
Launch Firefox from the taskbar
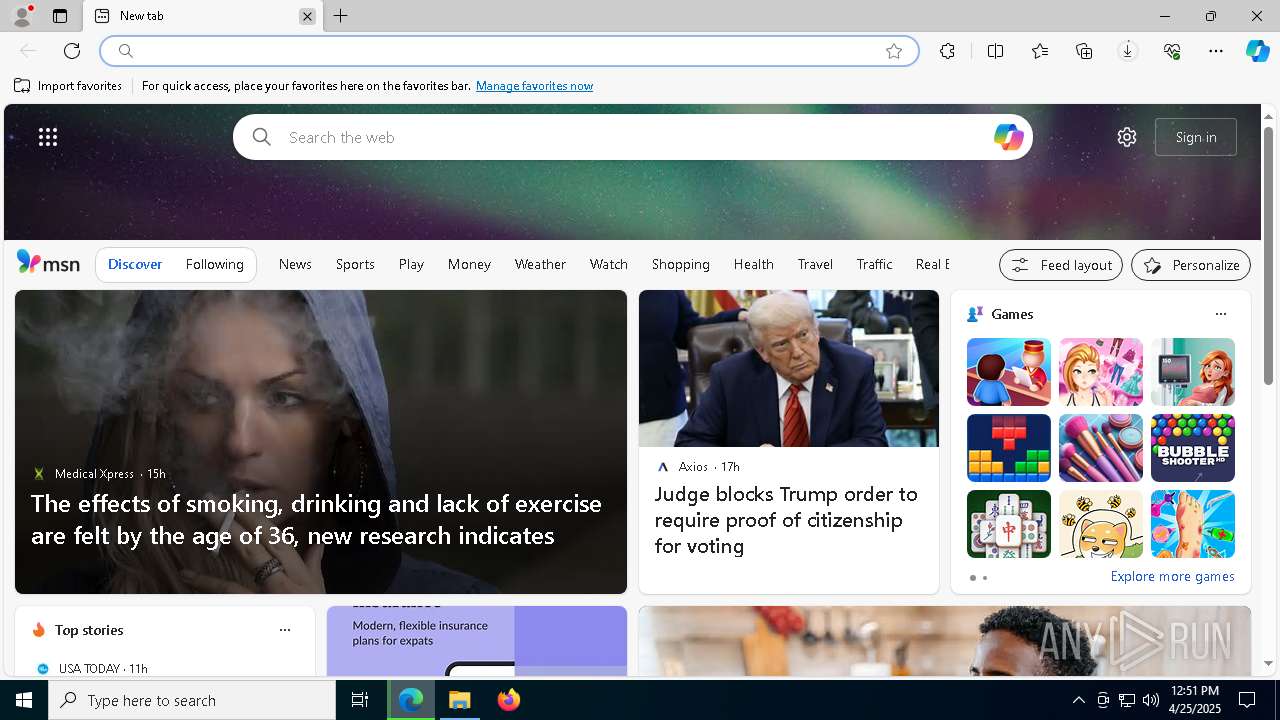click(x=509, y=700)
